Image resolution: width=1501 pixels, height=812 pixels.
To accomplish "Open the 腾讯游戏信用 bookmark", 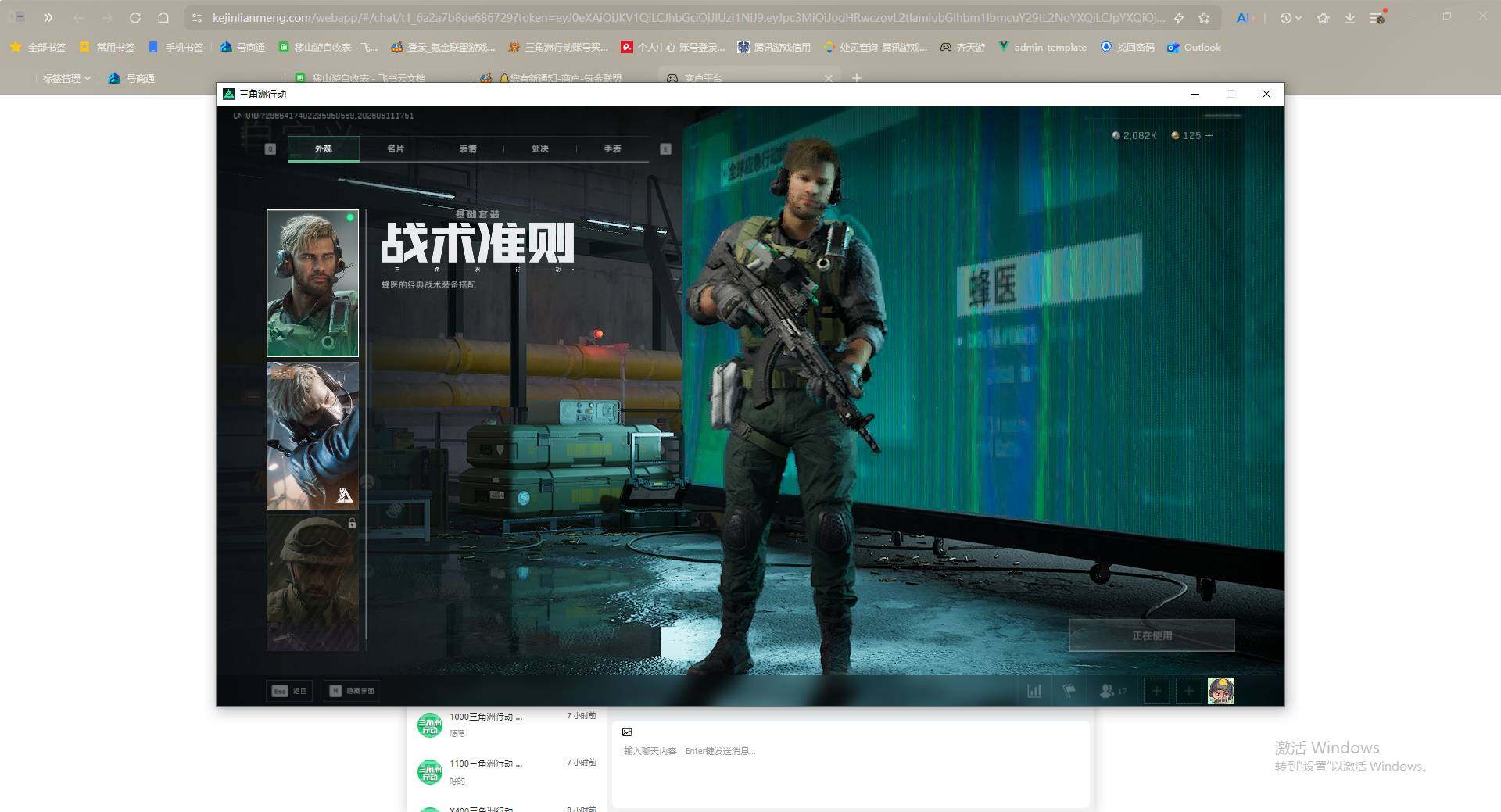I will click(774, 47).
